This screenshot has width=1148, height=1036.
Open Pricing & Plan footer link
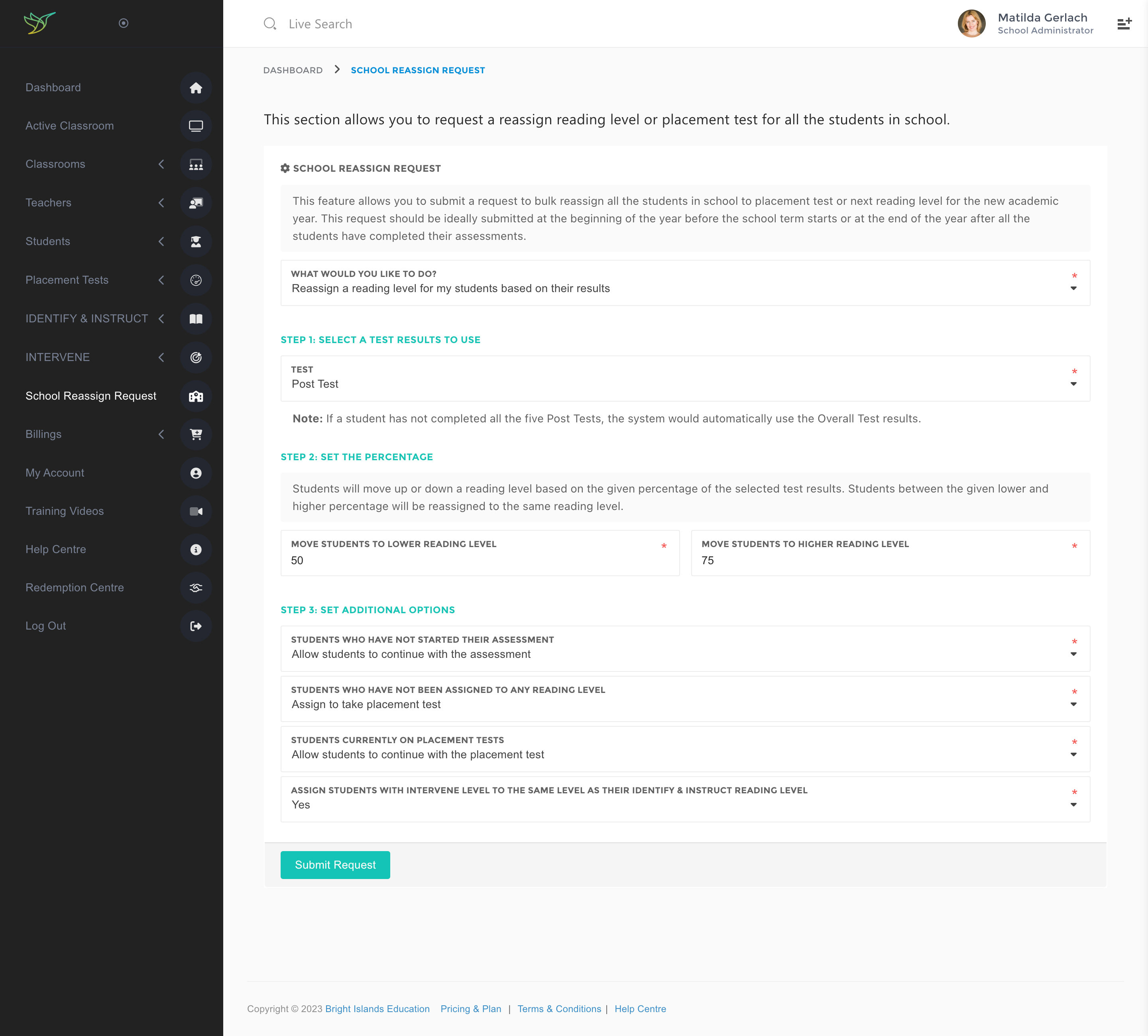[x=470, y=1009]
